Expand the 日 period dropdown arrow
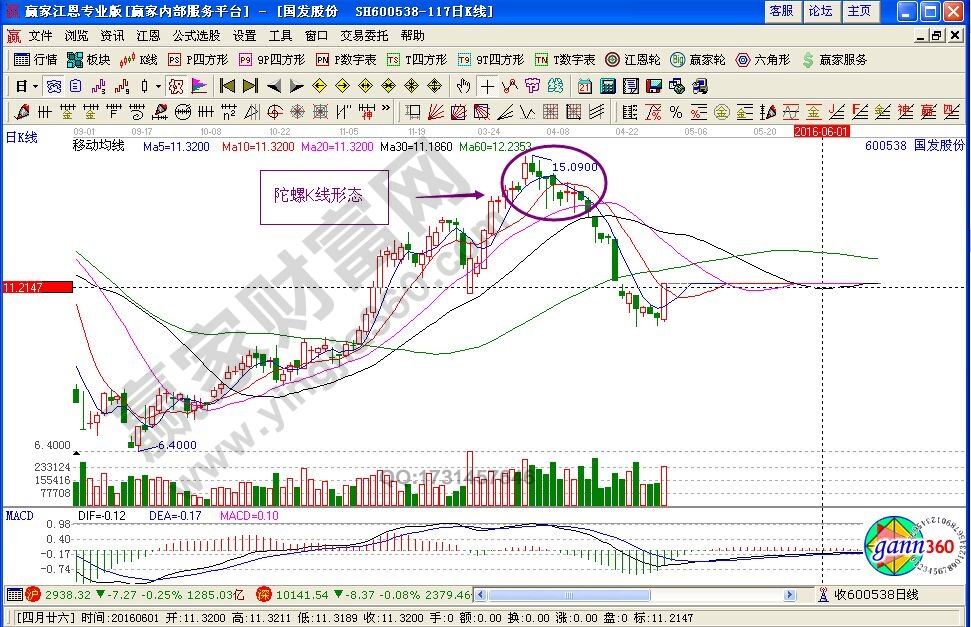971x627 pixels. [x=34, y=86]
